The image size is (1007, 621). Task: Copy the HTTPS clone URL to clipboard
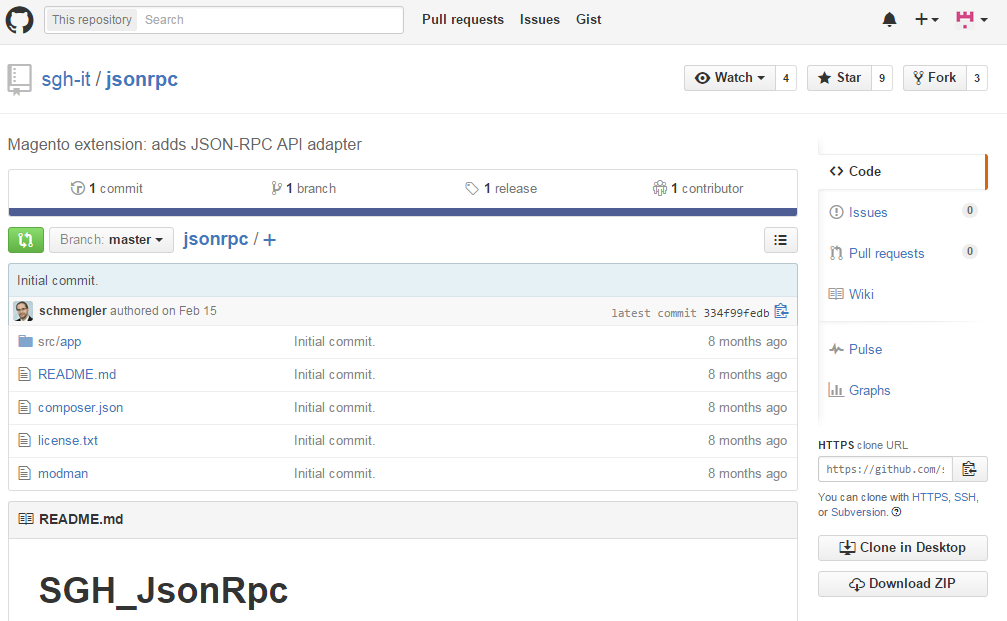point(969,469)
